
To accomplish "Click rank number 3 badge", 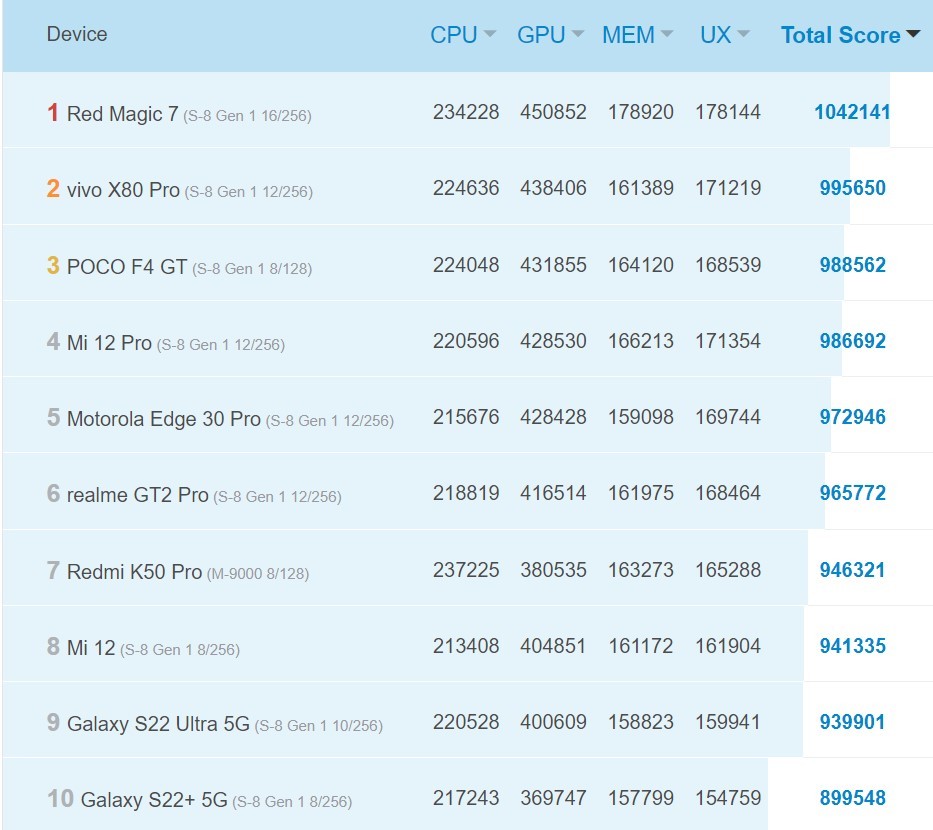I will [x=53, y=265].
